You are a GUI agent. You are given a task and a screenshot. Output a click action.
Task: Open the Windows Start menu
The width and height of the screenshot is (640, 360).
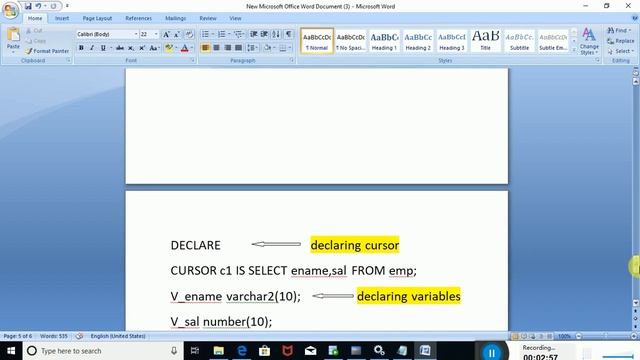tap(11, 351)
